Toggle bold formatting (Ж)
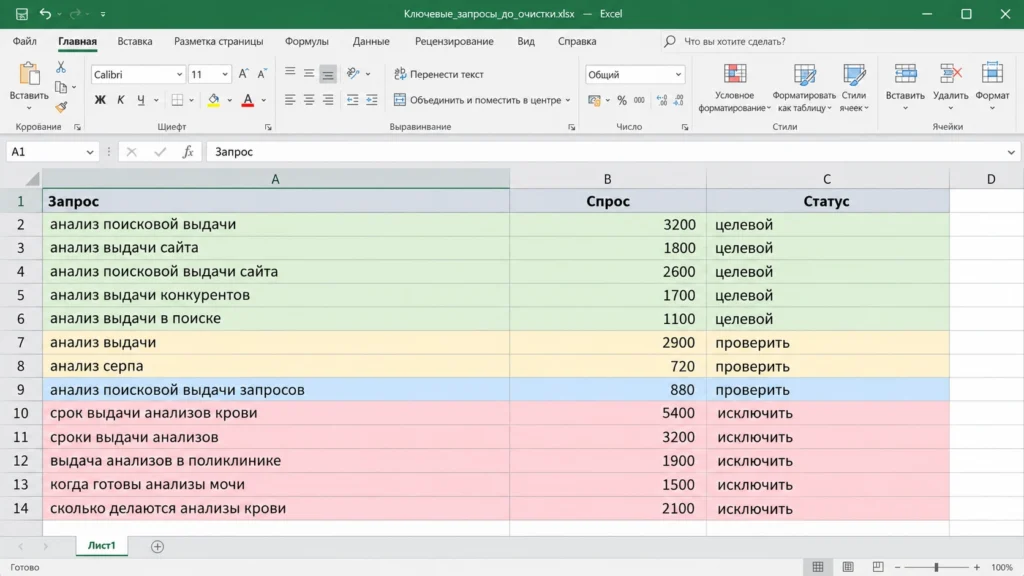Screen dimensions: 1024x576 [100, 100]
